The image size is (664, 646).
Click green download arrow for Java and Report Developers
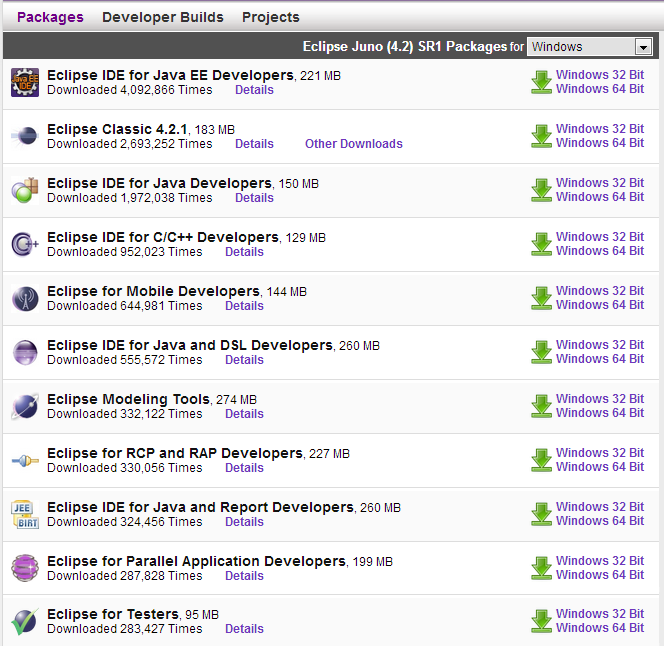coord(541,514)
